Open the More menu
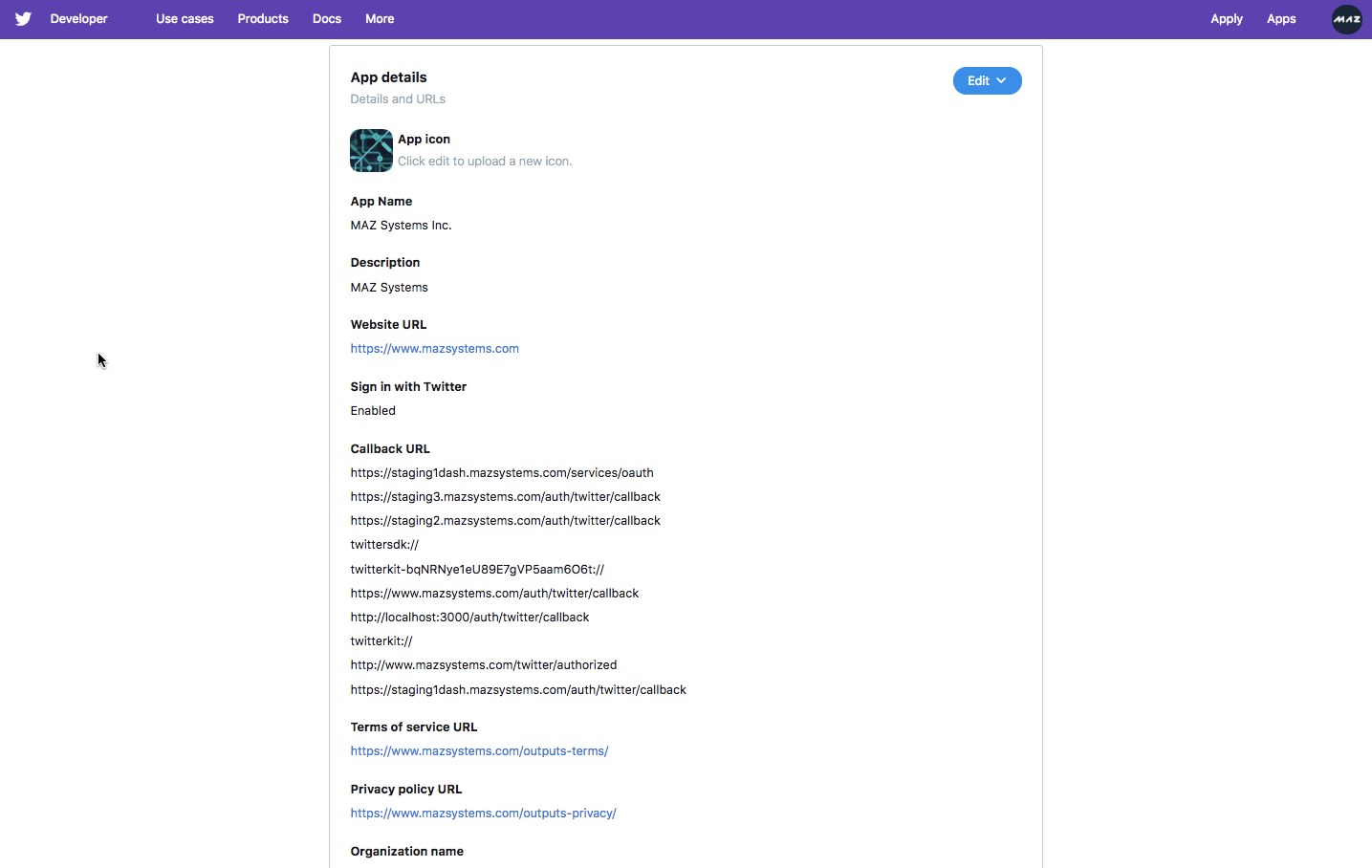 (380, 19)
